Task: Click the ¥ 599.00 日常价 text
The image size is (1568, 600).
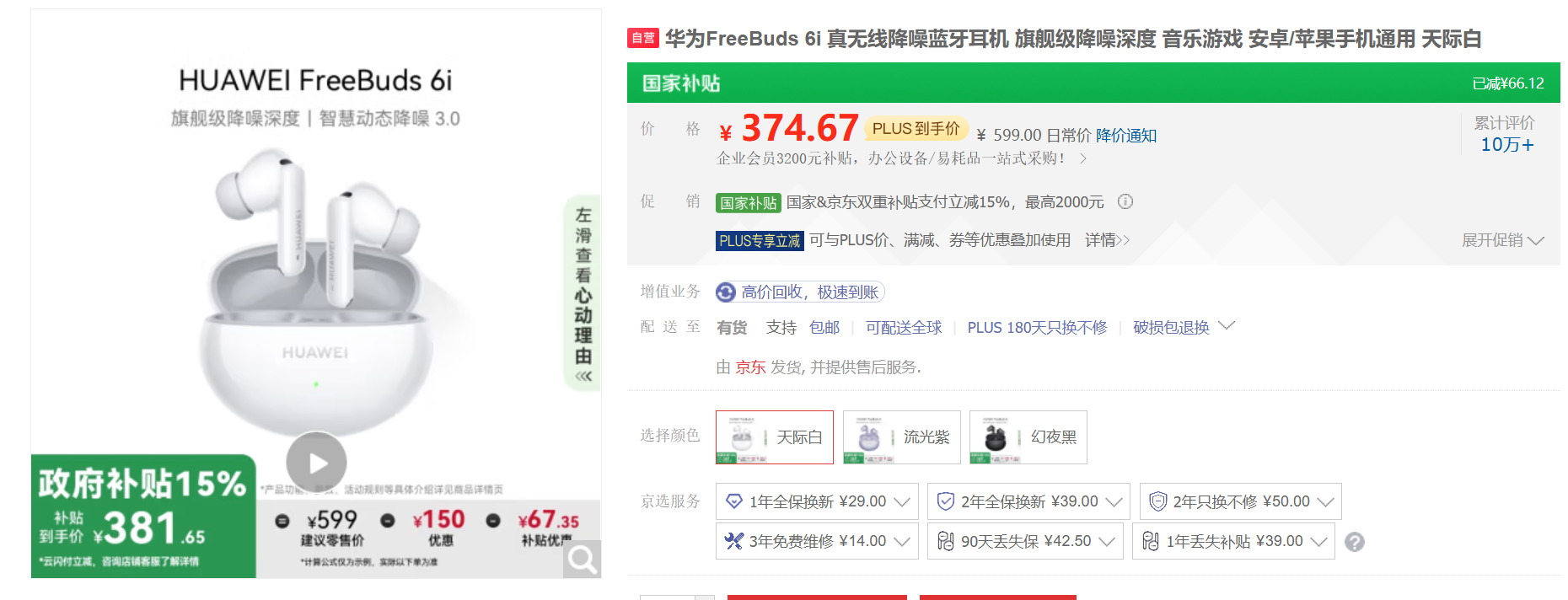Action: 1034,136
